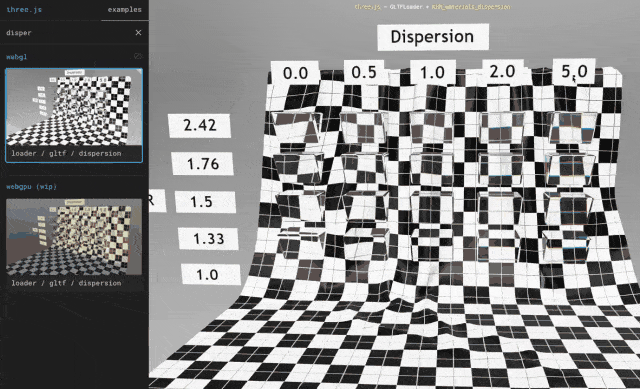
Task: Click the 5.0 dispersion column label
Action: (x=574, y=71)
